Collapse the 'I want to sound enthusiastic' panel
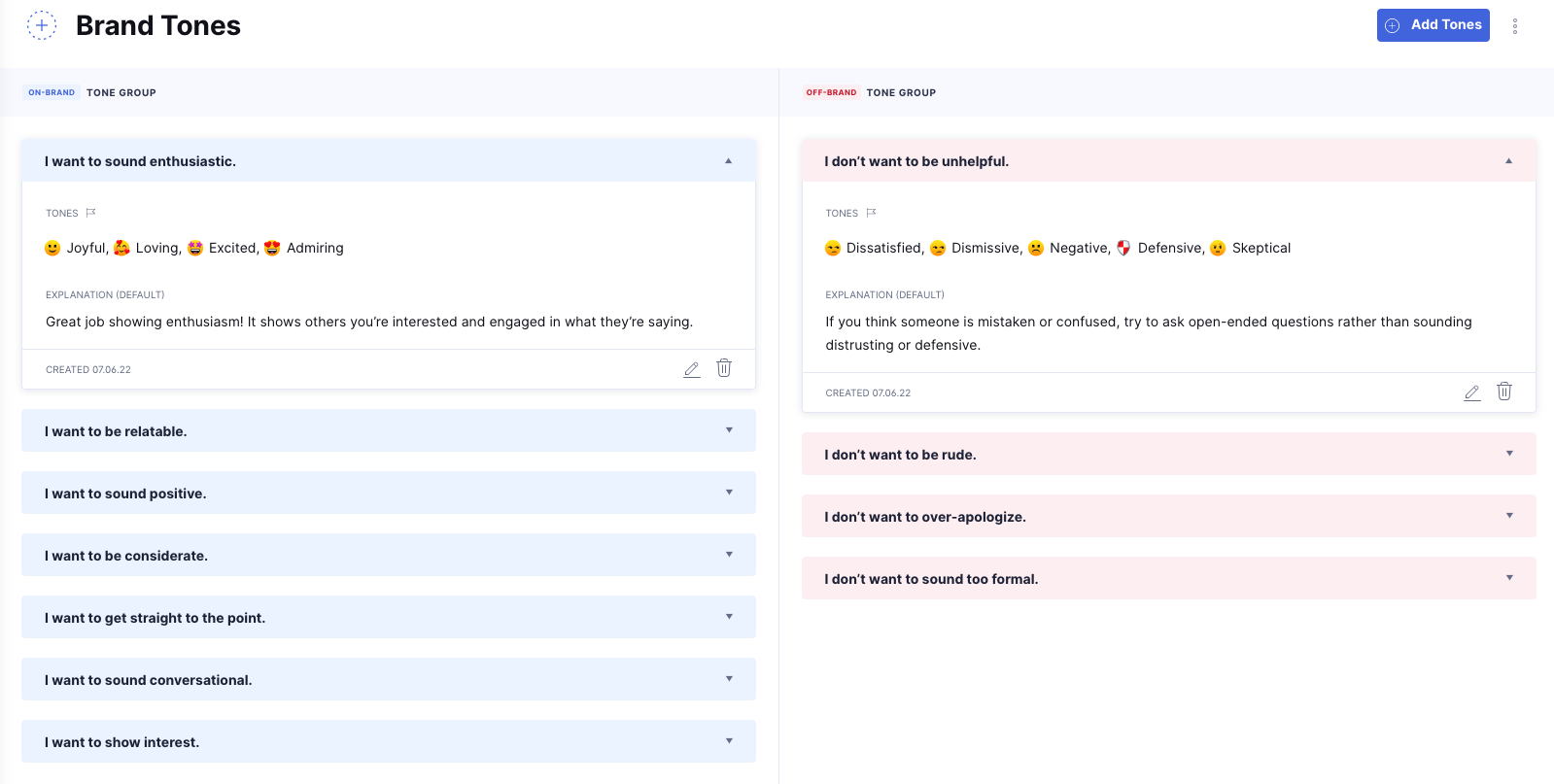 coord(728,161)
